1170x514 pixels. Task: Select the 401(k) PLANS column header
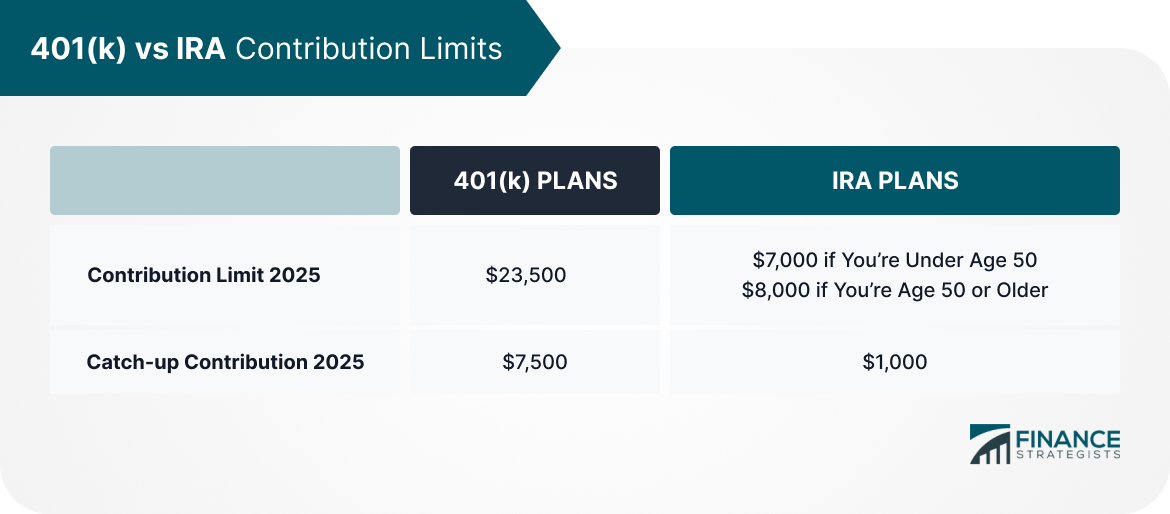(535, 181)
